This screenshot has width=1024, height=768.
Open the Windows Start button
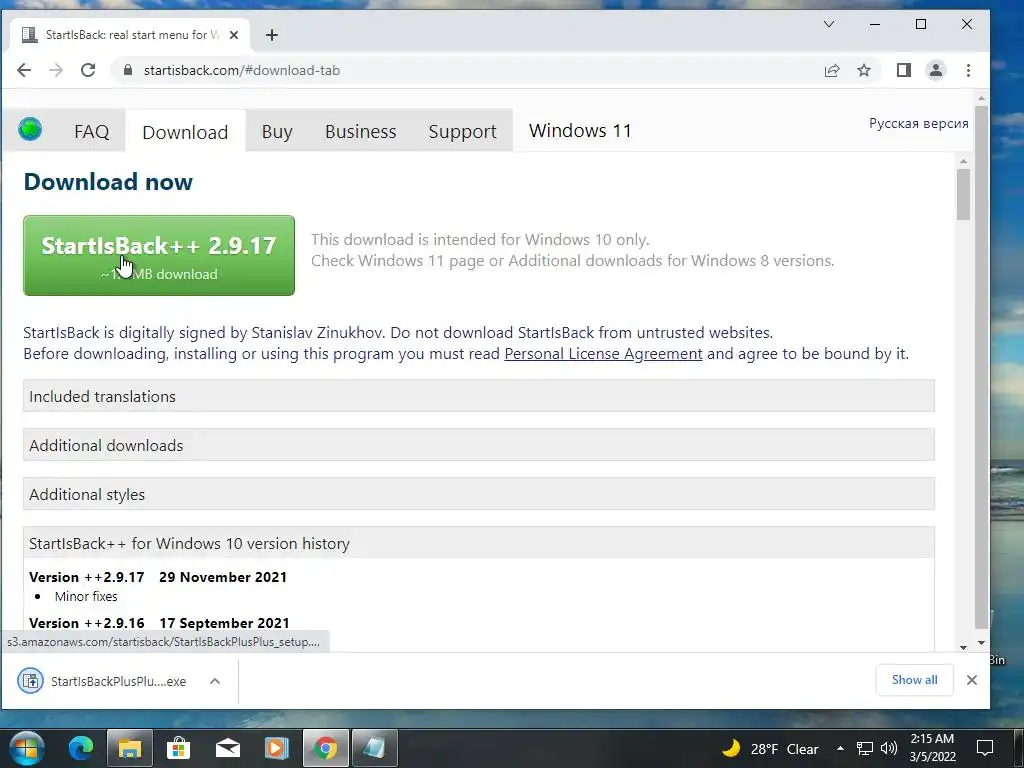pos(27,748)
